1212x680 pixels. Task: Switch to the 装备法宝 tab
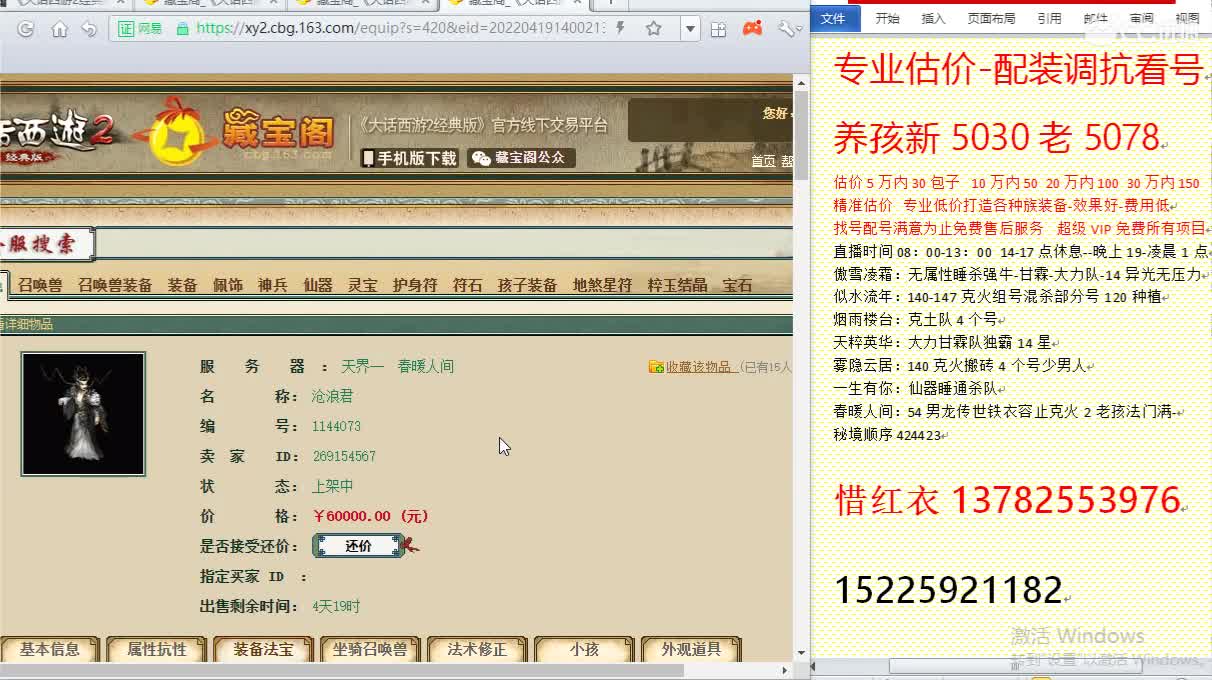[264, 649]
